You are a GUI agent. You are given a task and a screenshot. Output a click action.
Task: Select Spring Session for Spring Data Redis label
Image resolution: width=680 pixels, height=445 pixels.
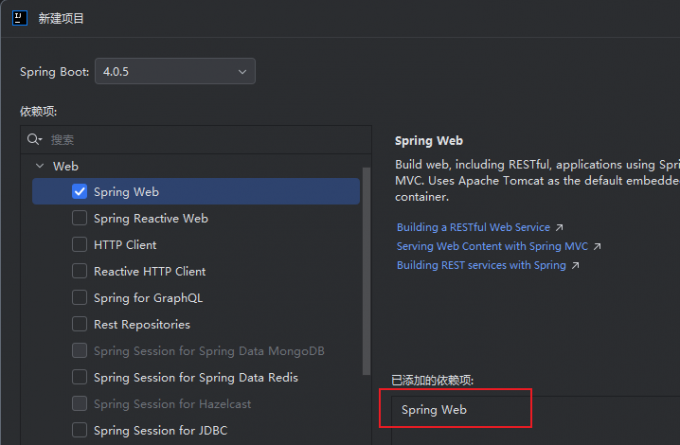click(x=196, y=378)
